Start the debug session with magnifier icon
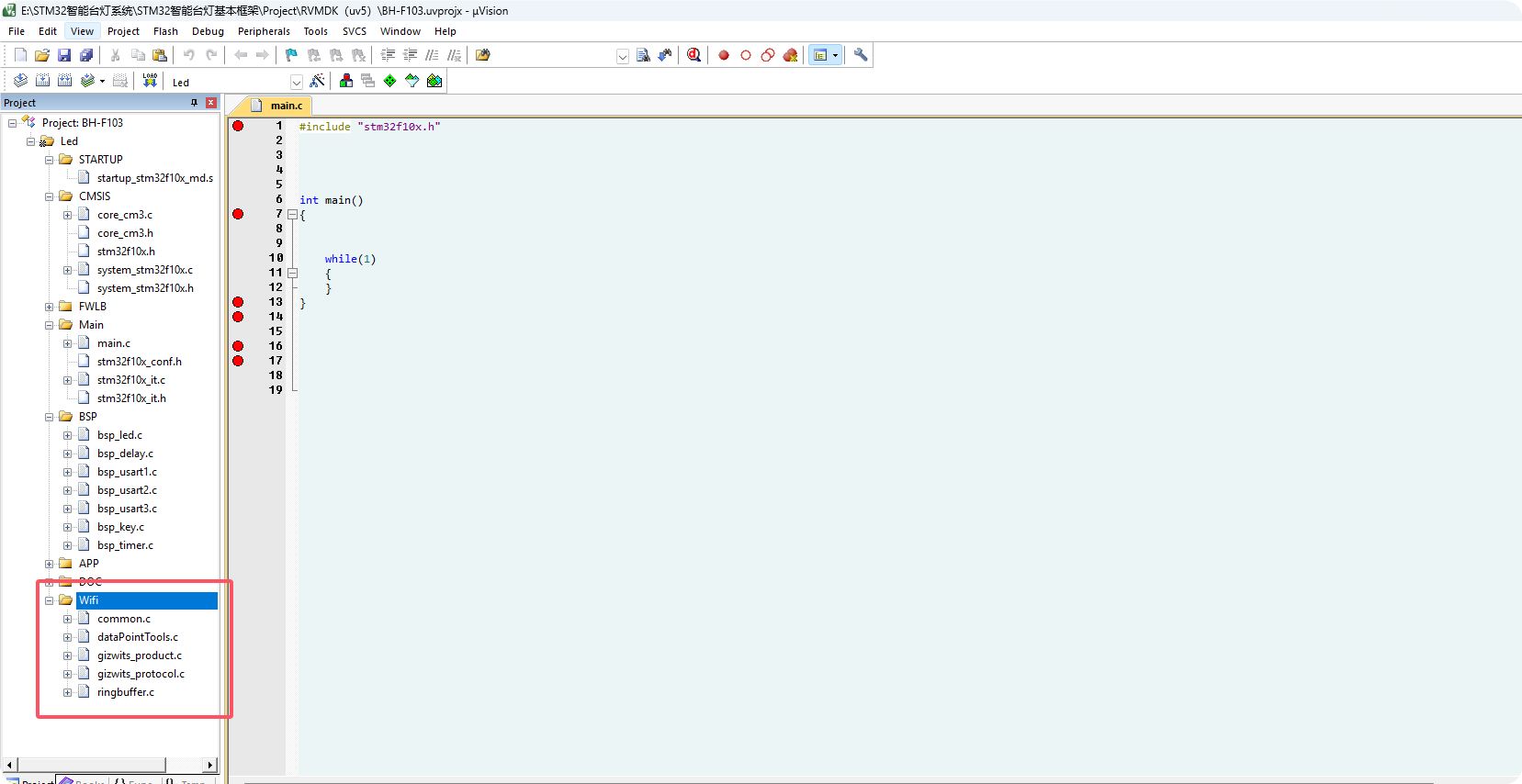Image resolution: width=1522 pixels, height=784 pixels. coord(694,55)
